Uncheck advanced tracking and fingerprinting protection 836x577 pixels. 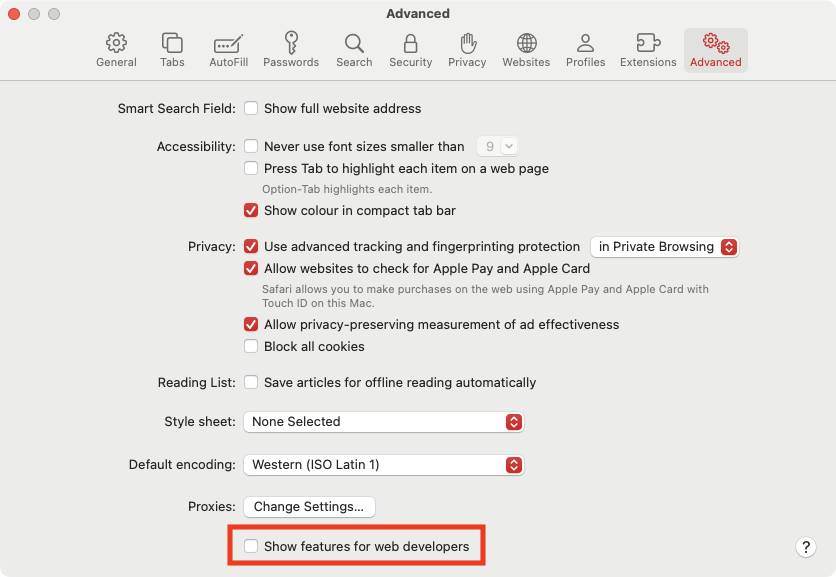coord(251,246)
